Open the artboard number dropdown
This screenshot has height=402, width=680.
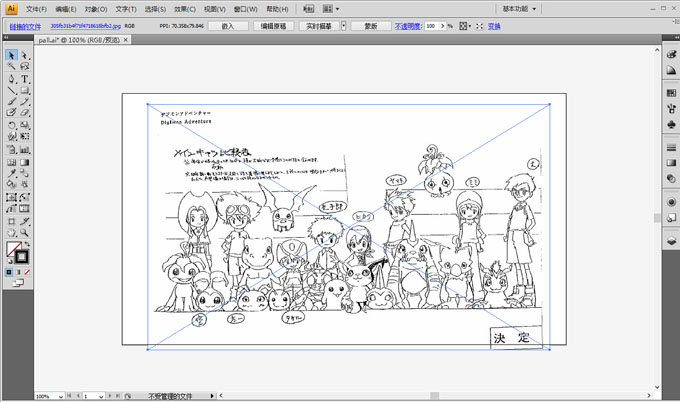(101, 396)
